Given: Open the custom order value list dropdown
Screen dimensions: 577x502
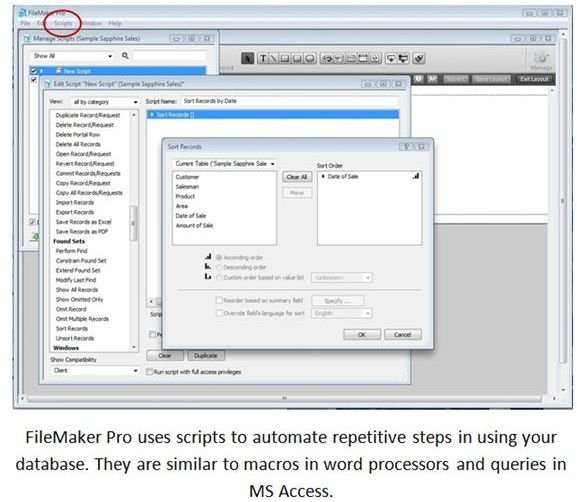Looking at the screenshot, I should (341, 277).
